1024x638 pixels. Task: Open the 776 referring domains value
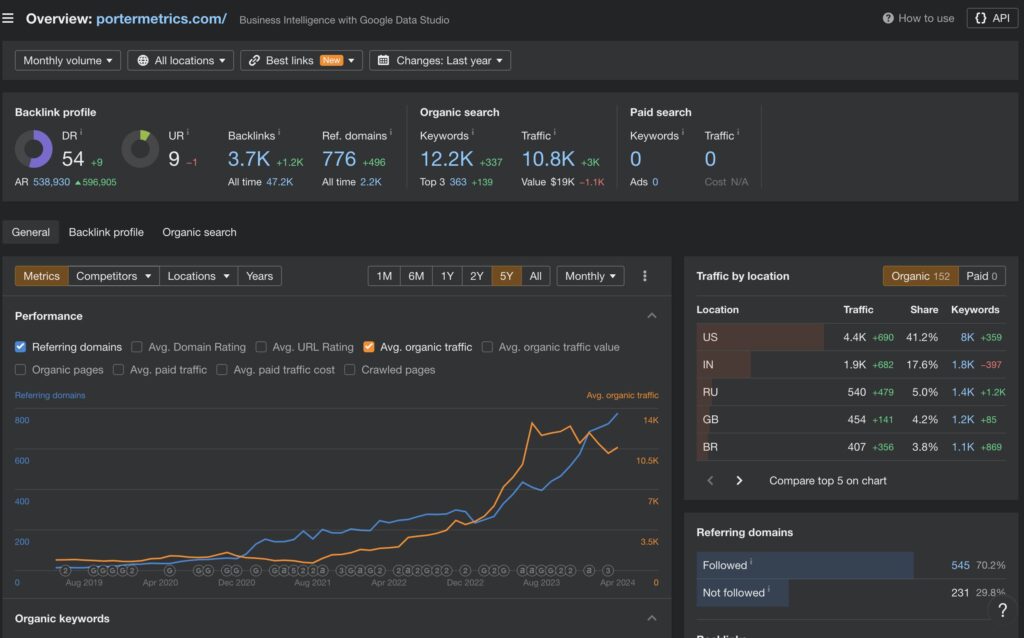[339, 159]
